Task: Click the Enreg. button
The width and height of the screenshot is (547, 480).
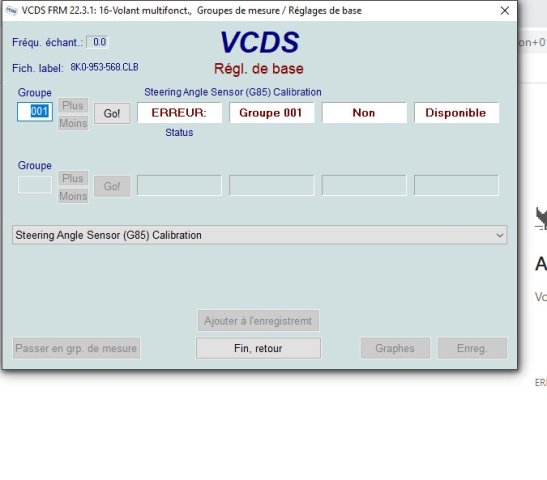Action: click(472, 348)
